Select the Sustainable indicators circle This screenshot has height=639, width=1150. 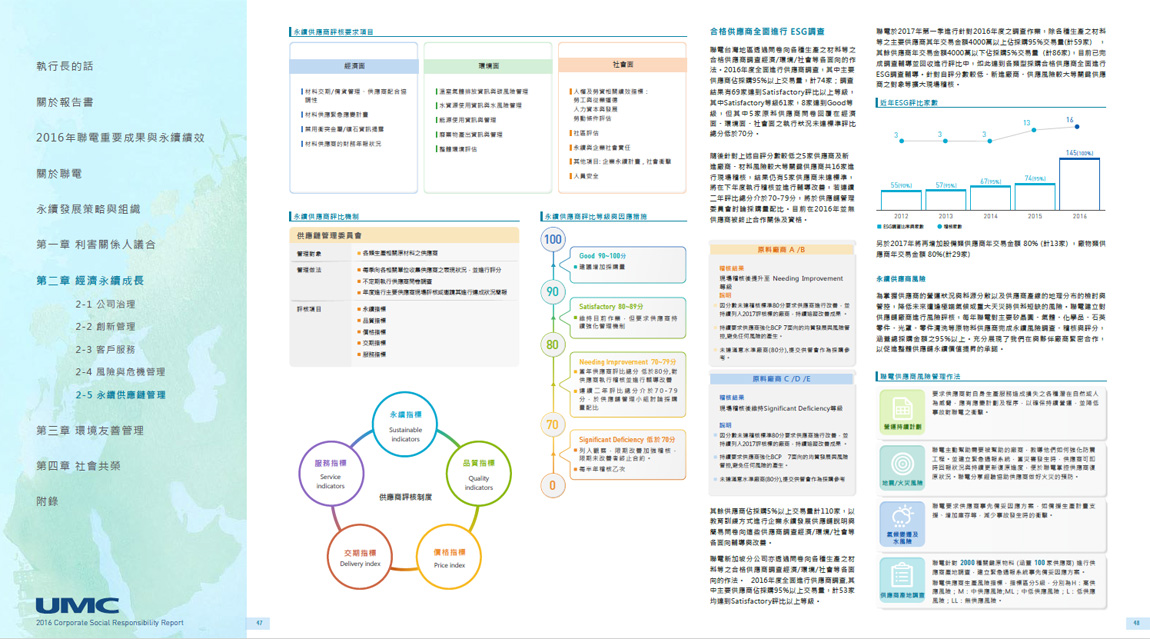[x=405, y=426]
